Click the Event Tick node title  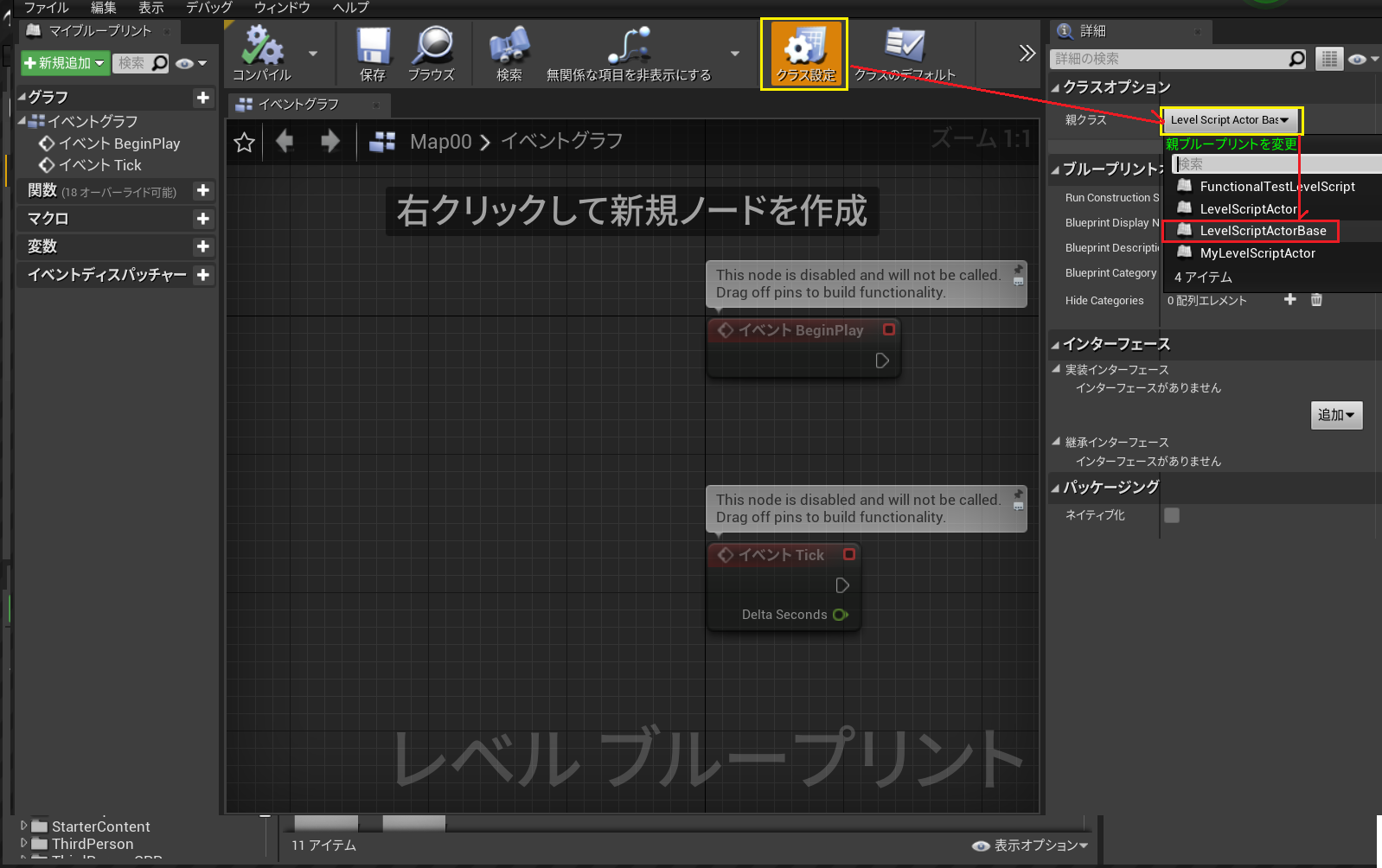[781, 555]
